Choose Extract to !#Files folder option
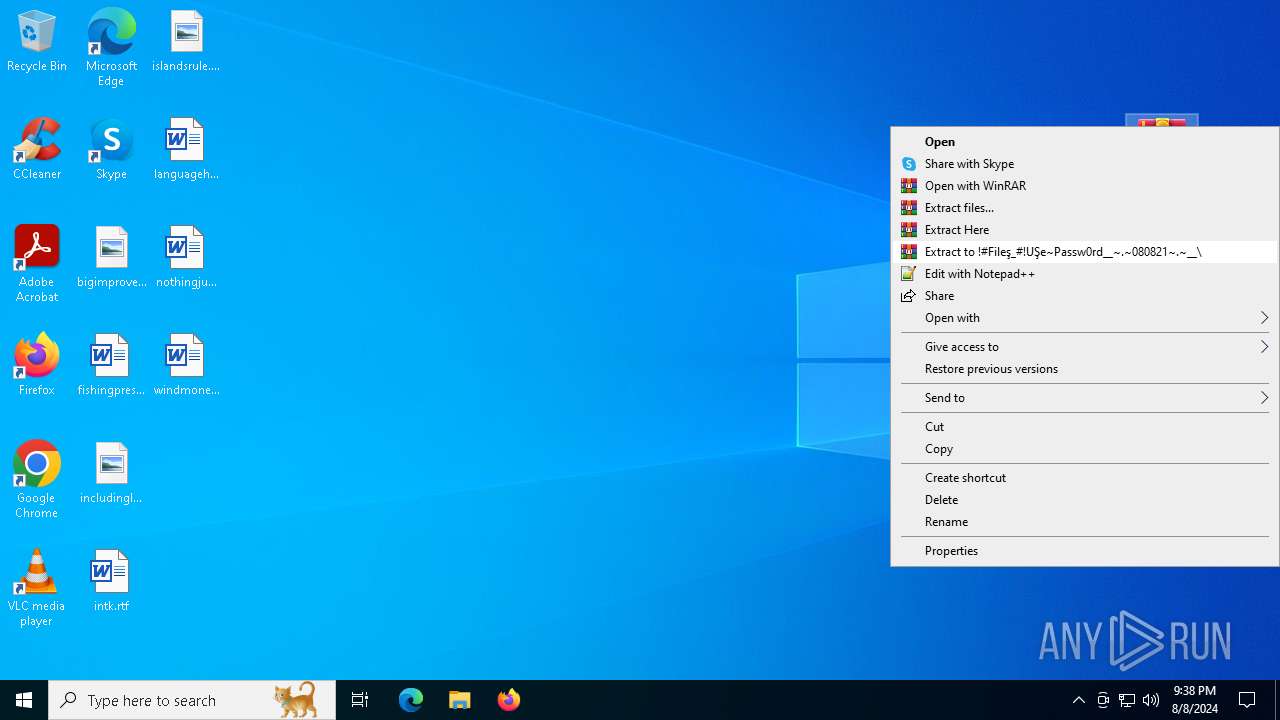 (x=1085, y=252)
